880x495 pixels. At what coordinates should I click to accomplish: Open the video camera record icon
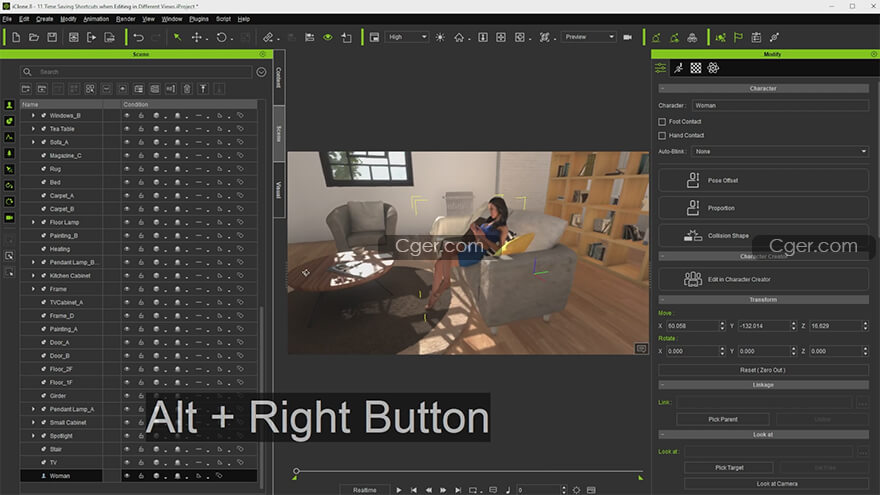(627, 38)
